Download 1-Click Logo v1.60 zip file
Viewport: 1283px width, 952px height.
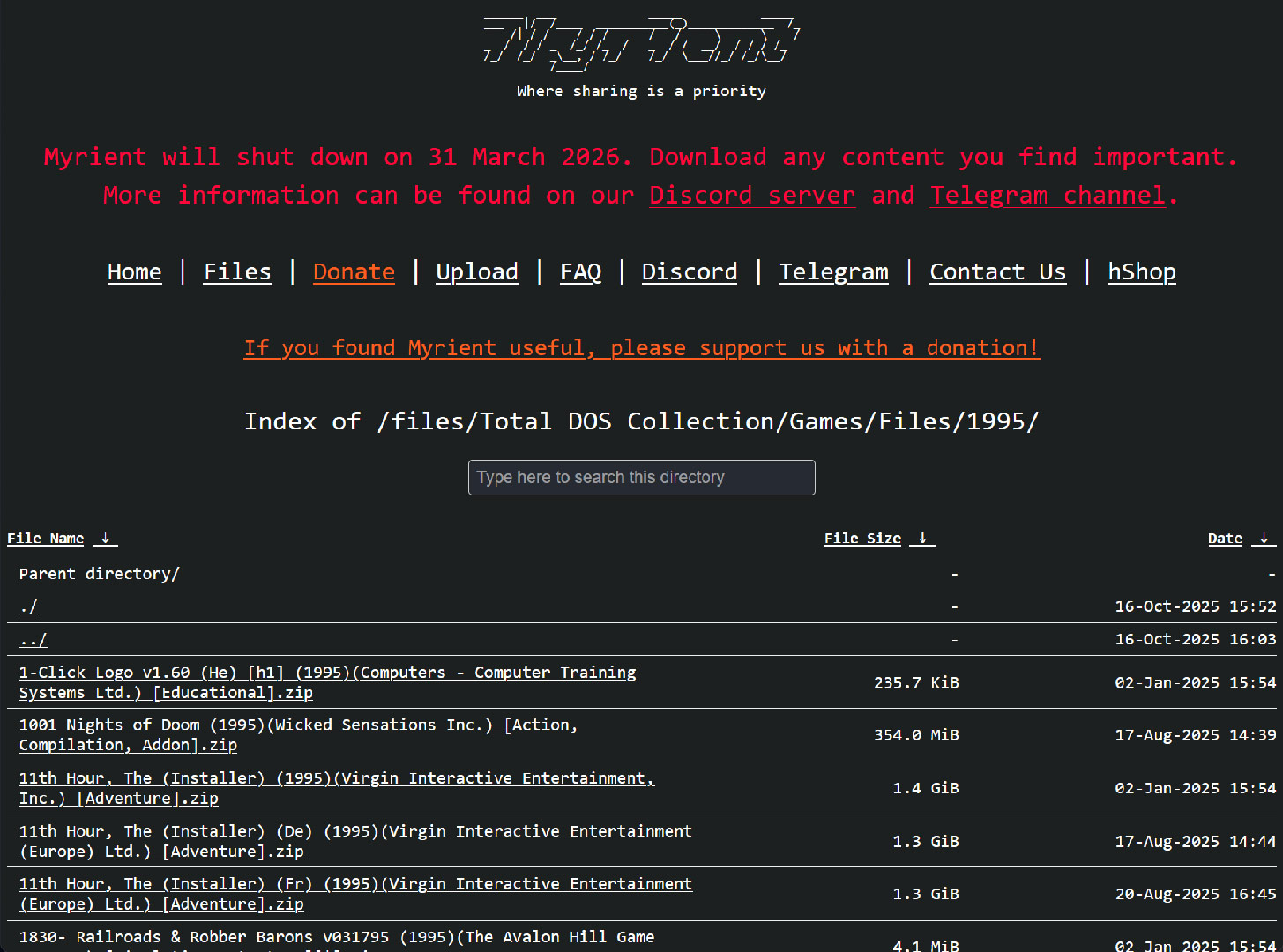click(328, 682)
